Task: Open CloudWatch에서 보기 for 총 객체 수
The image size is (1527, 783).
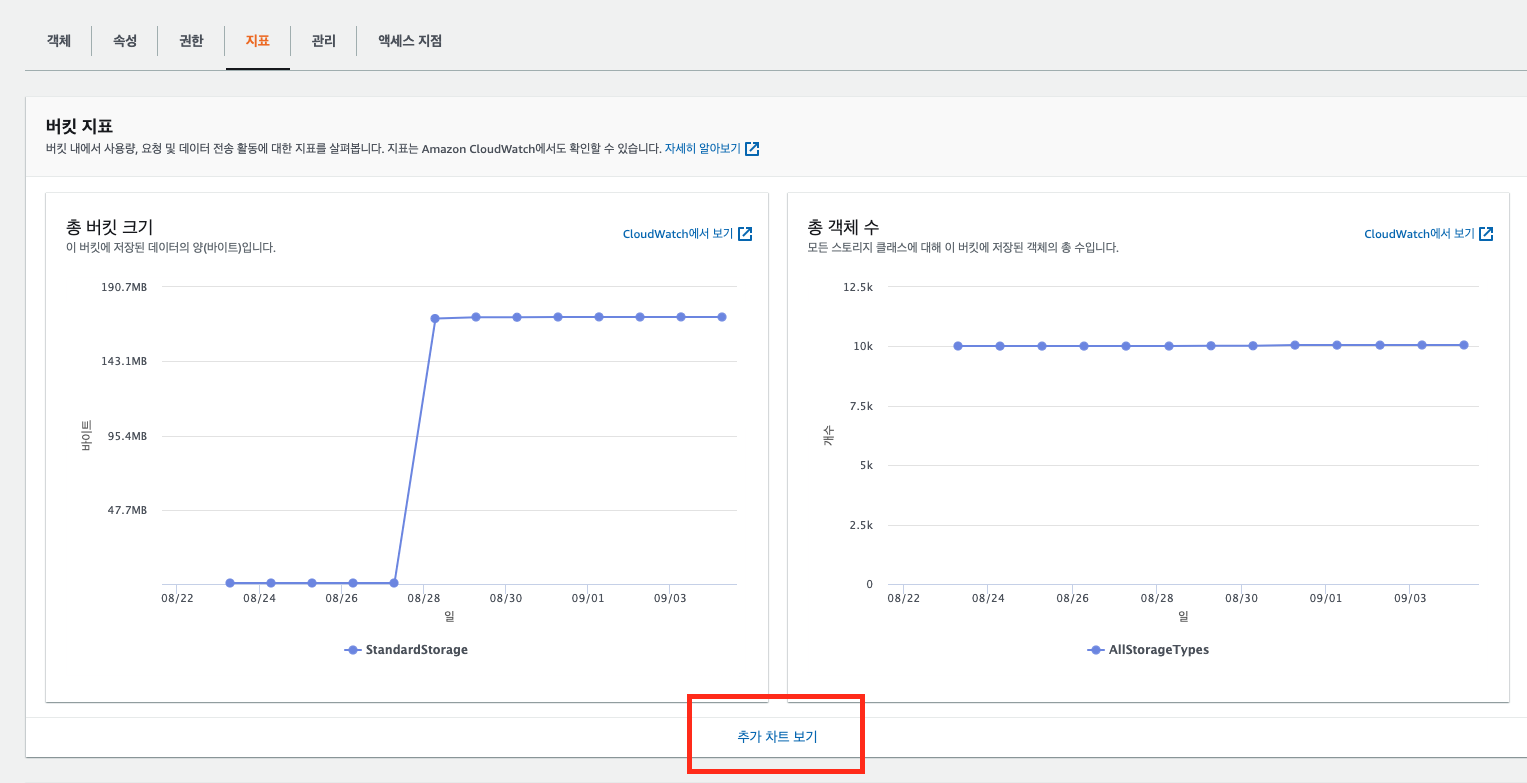Action: pos(1419,234)
